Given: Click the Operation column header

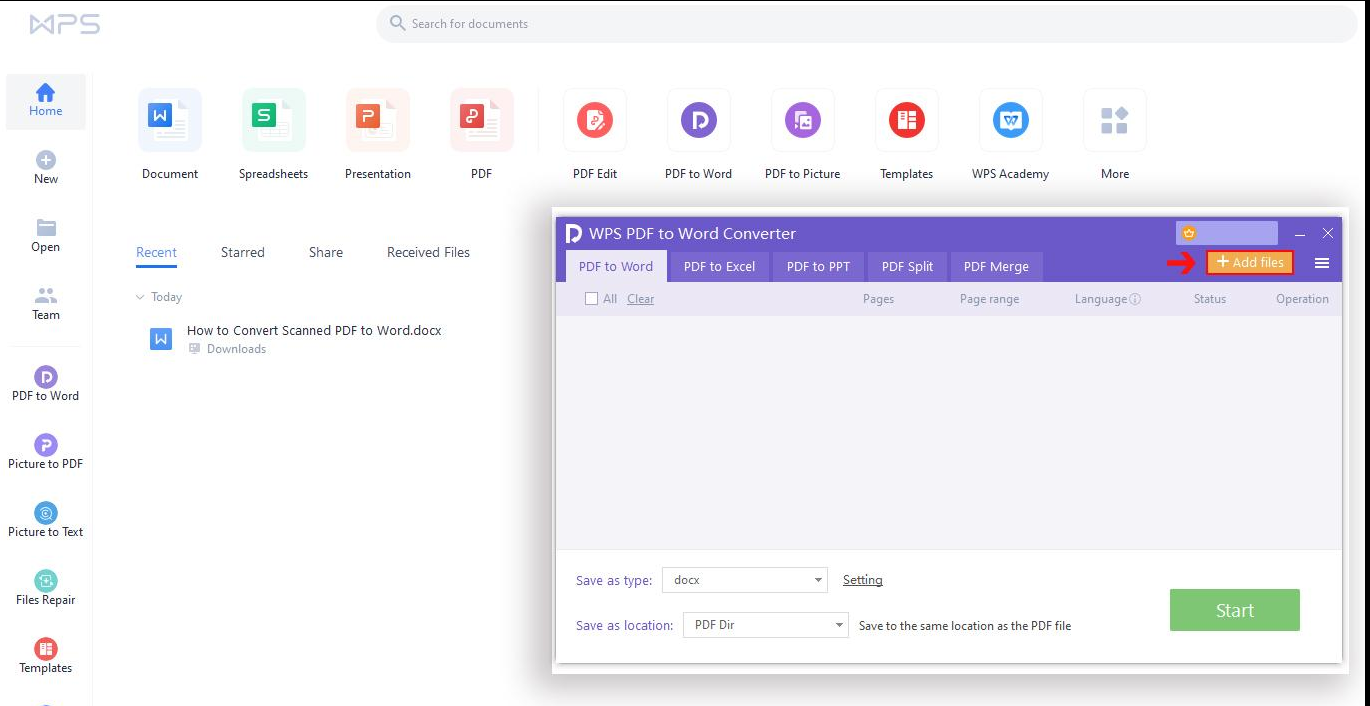Looking at the screenshot, I should [x=1302, y=299].
